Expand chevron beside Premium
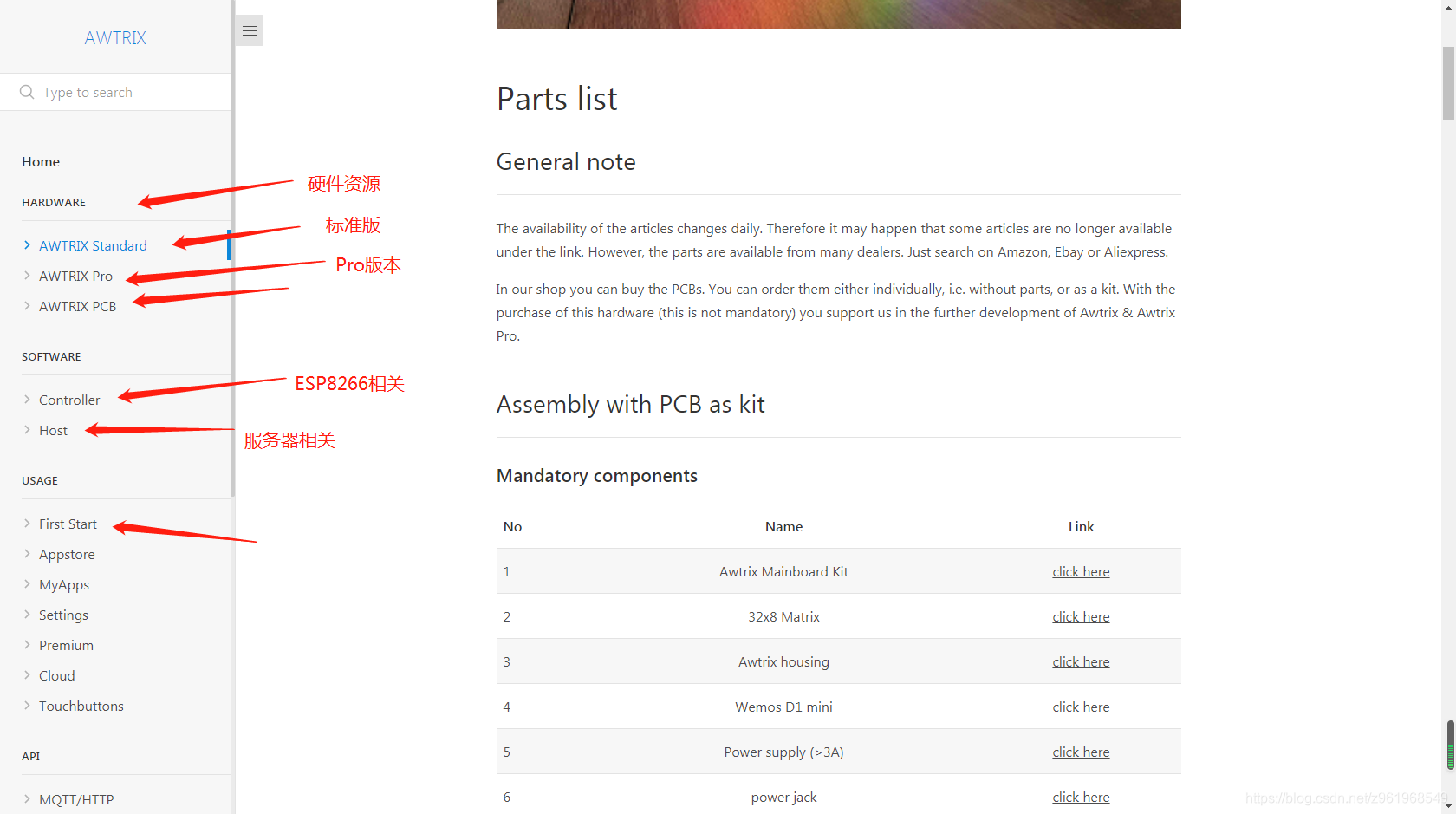Screen dimensions: 1456x814 point(27,645)
